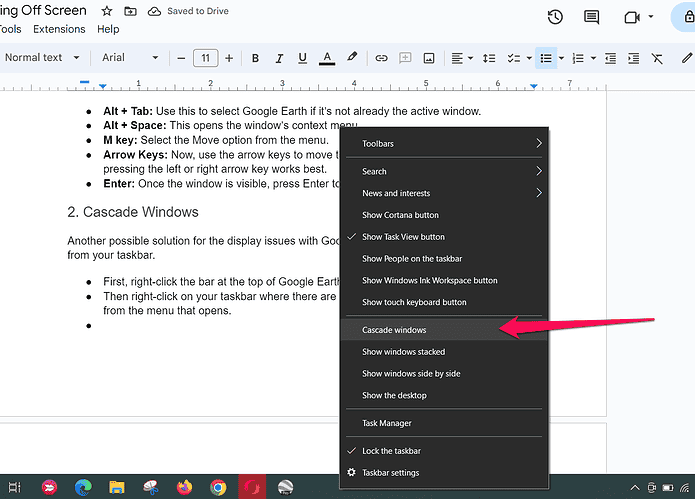Open Google Chrome from the taskbar
The width and height of the screenshot is (695, 499).
coord(218,487)
